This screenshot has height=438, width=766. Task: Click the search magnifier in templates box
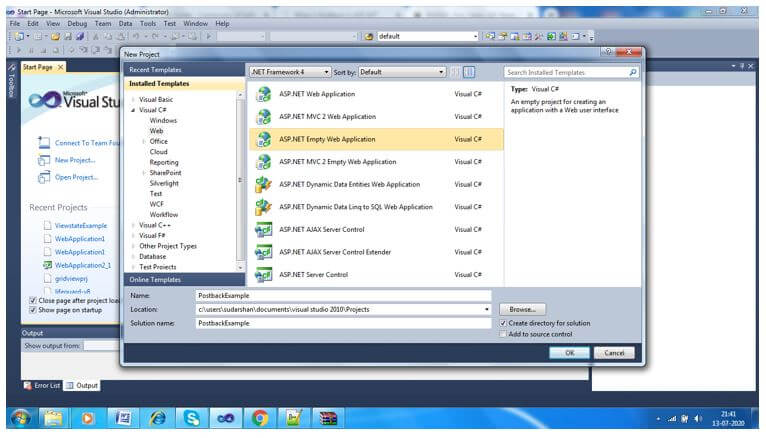(x=633, y=72)
